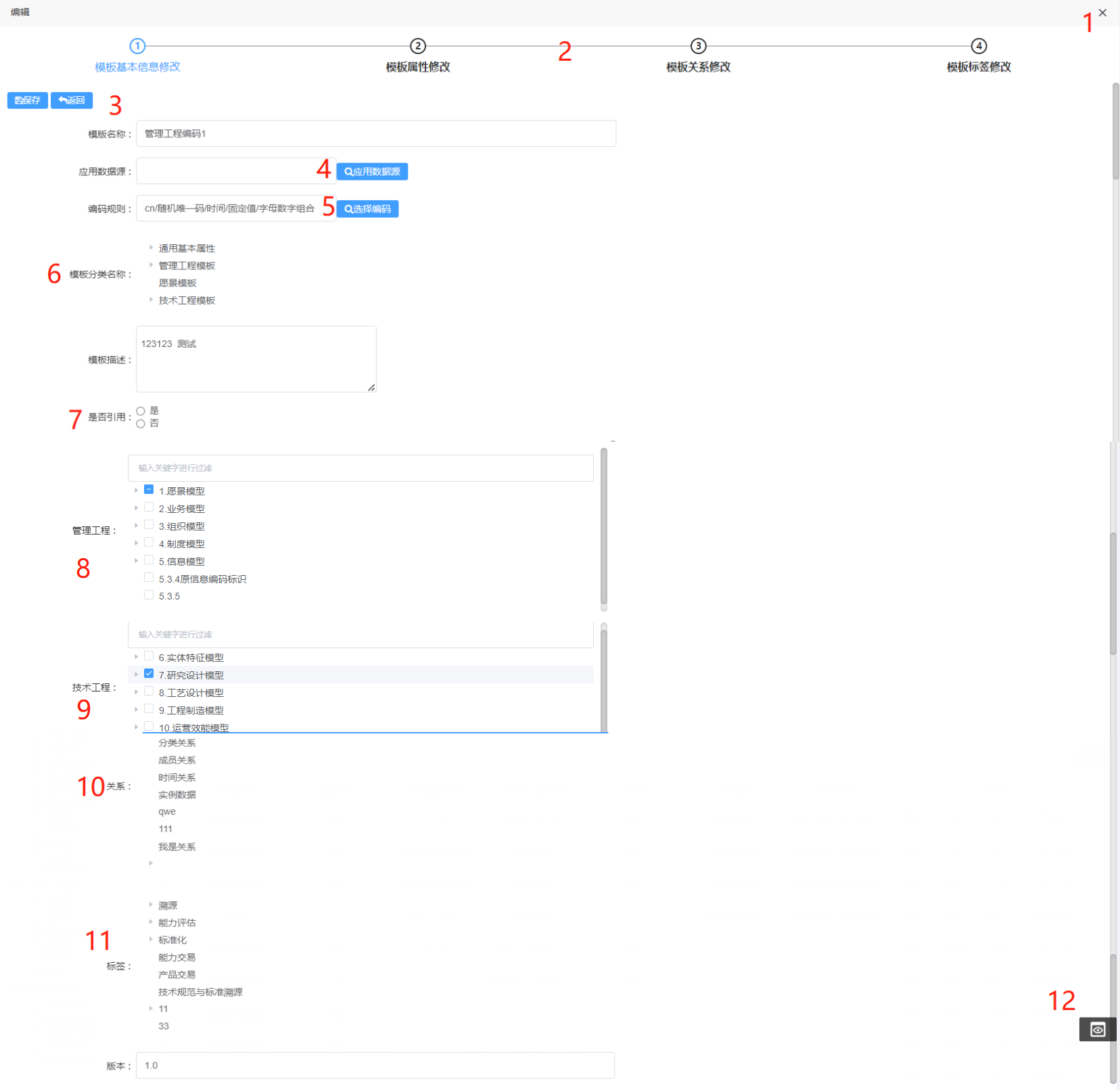Screen dimensions: 1120x1090
Task: Select the 否 radio option
Action: [141, 424]
